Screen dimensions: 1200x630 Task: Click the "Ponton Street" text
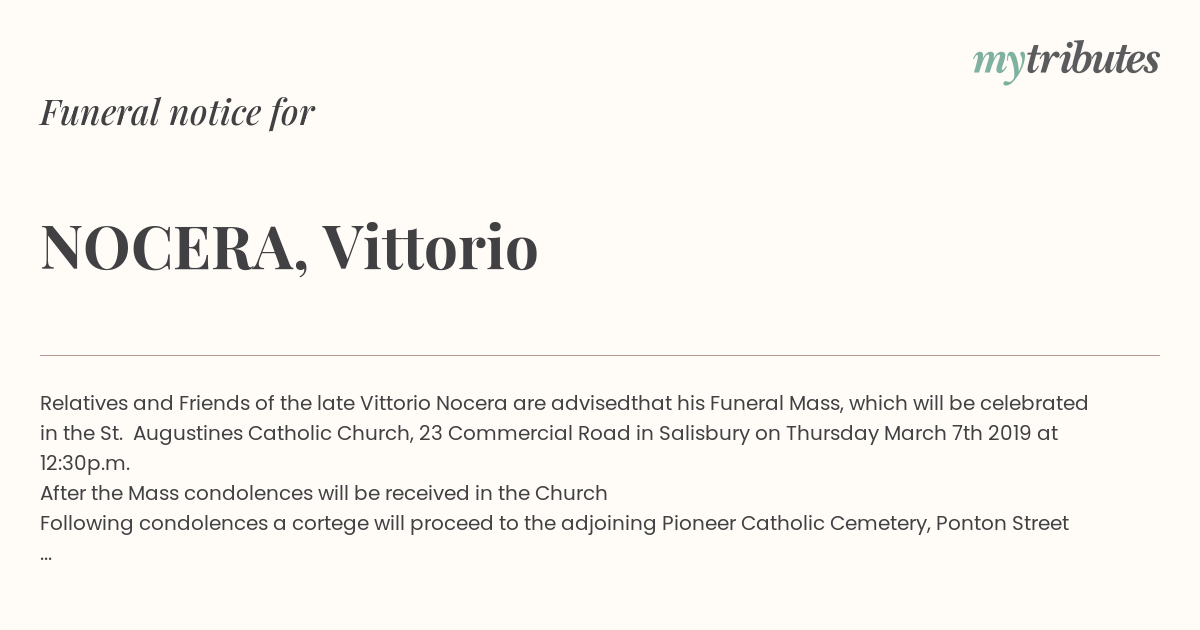coord(1002,524)
